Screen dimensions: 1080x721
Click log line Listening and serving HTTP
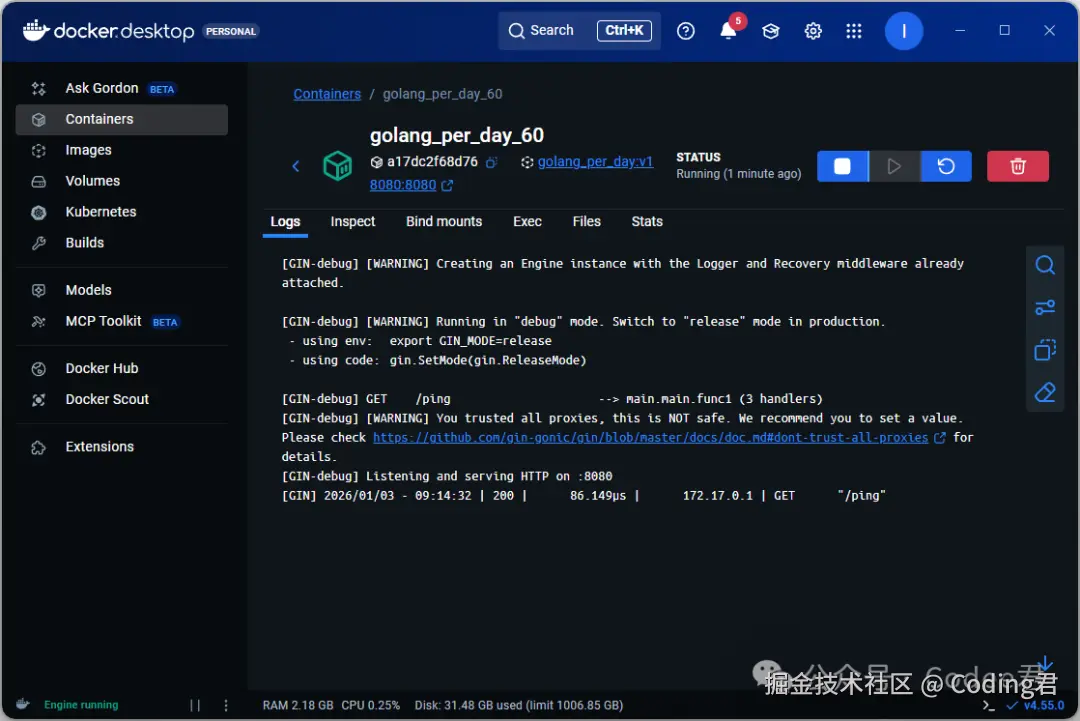[447, 477]
